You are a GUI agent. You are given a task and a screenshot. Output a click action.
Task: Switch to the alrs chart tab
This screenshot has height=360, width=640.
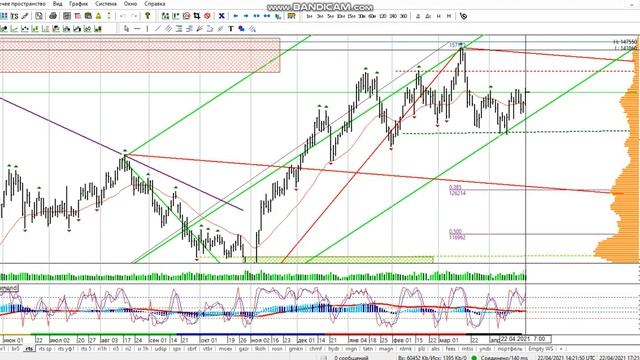(436, 349)
